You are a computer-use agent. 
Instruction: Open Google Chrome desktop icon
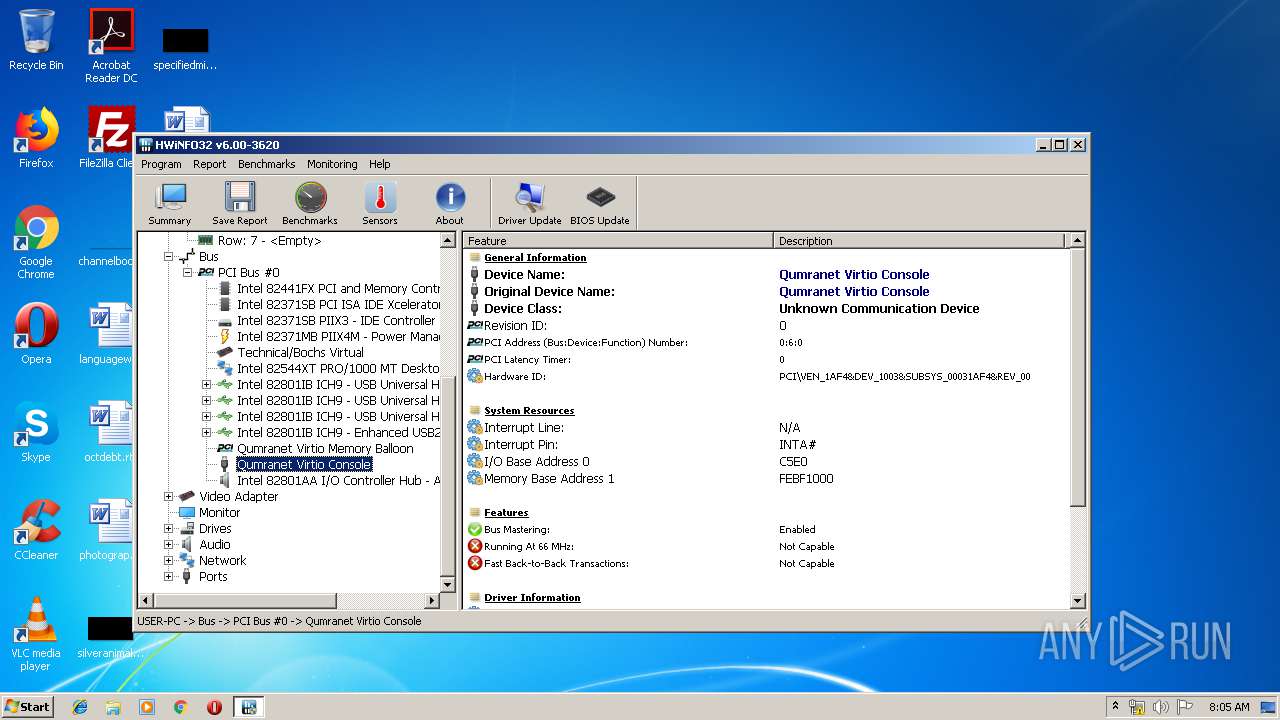[x=36, y=242]
